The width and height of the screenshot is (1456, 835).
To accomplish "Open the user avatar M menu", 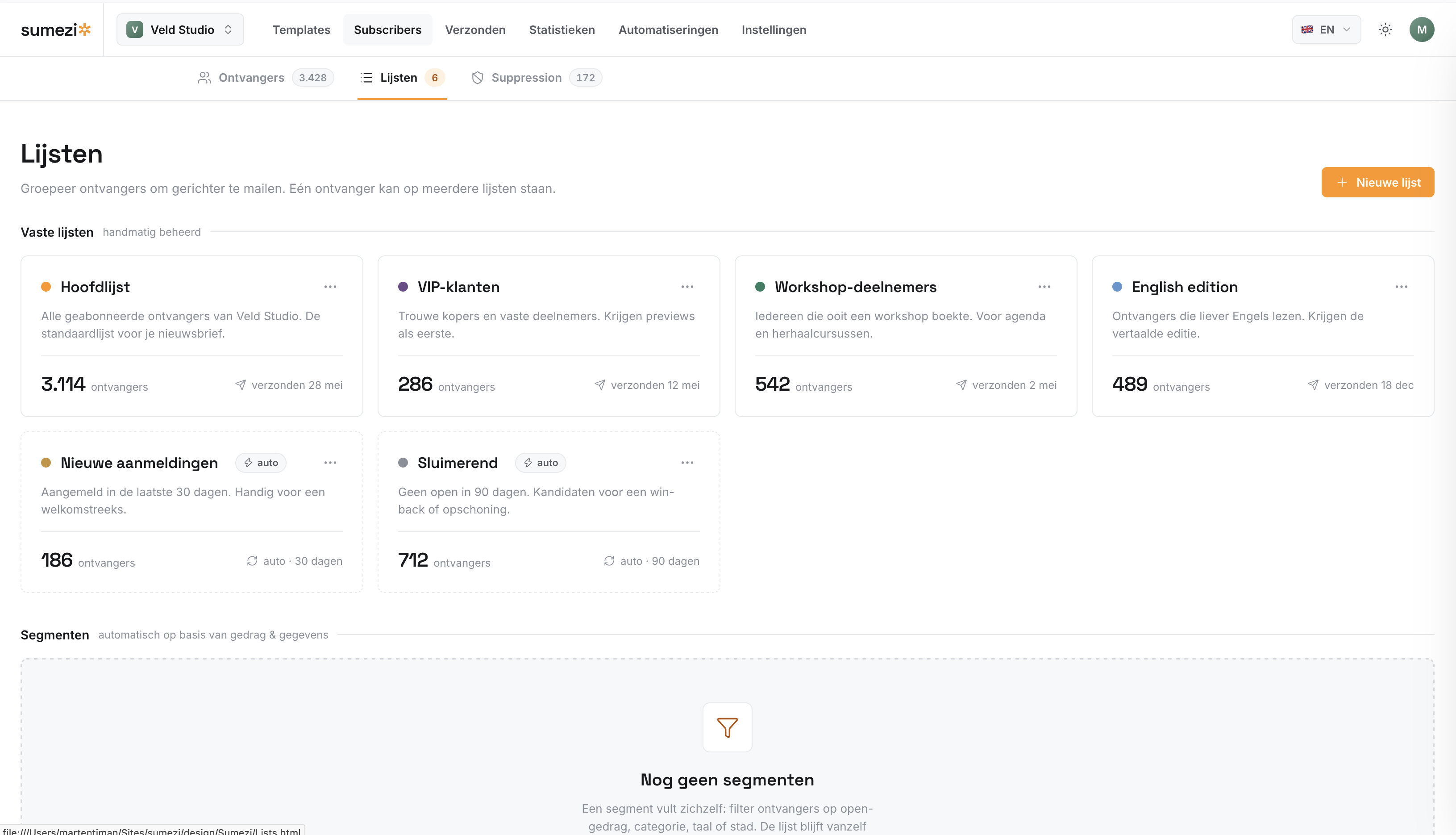I will click(1422, 30).
